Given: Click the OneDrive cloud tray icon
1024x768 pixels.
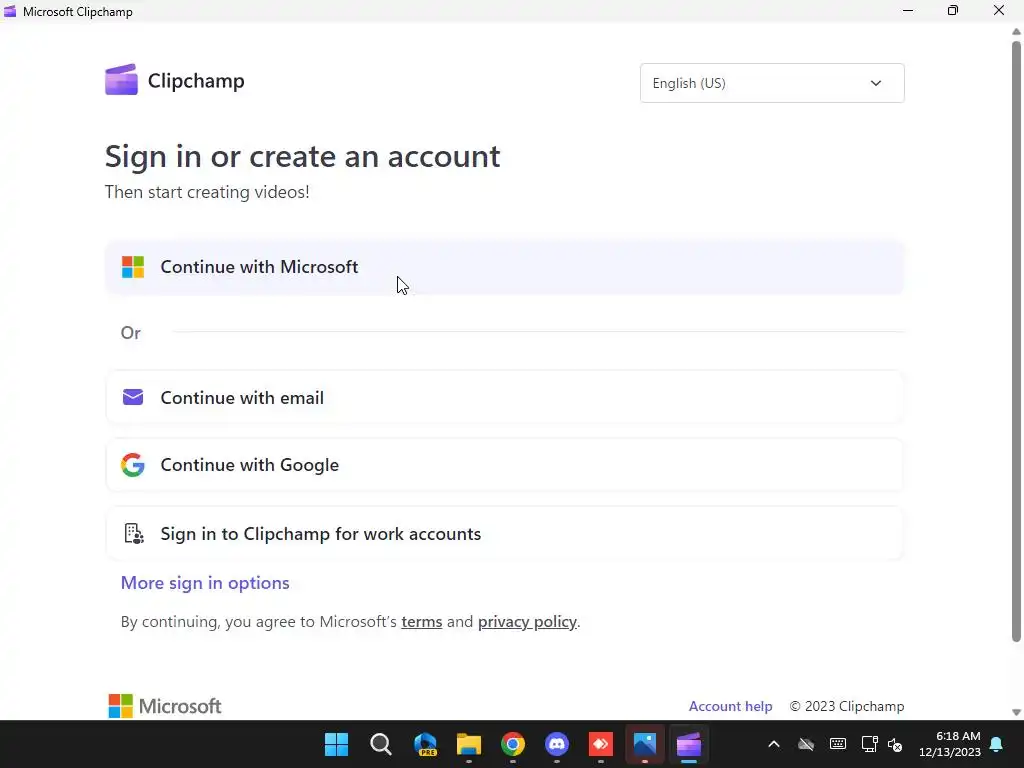Looking at the screenshot, I should [x=806, y=744].
